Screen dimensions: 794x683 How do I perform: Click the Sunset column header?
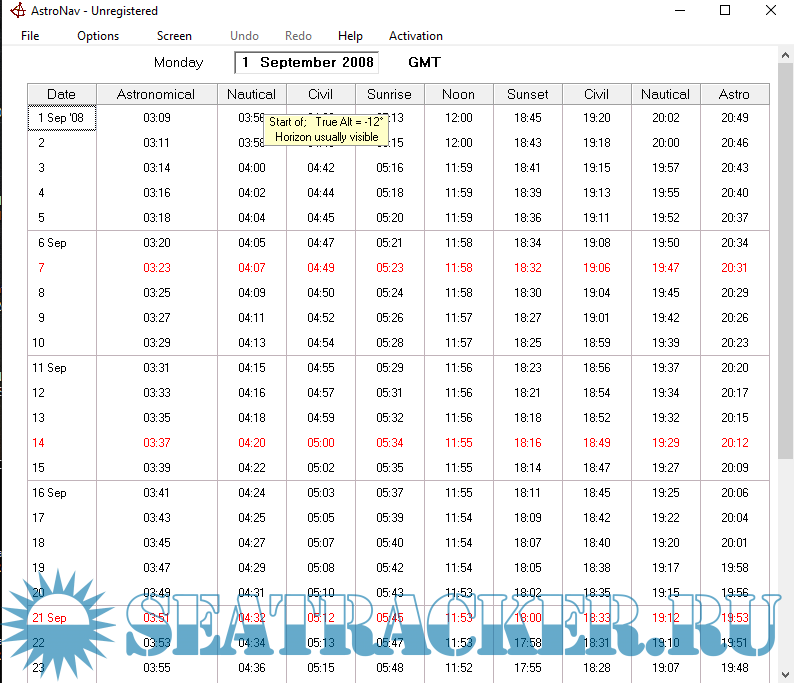[x=527, y=94]
